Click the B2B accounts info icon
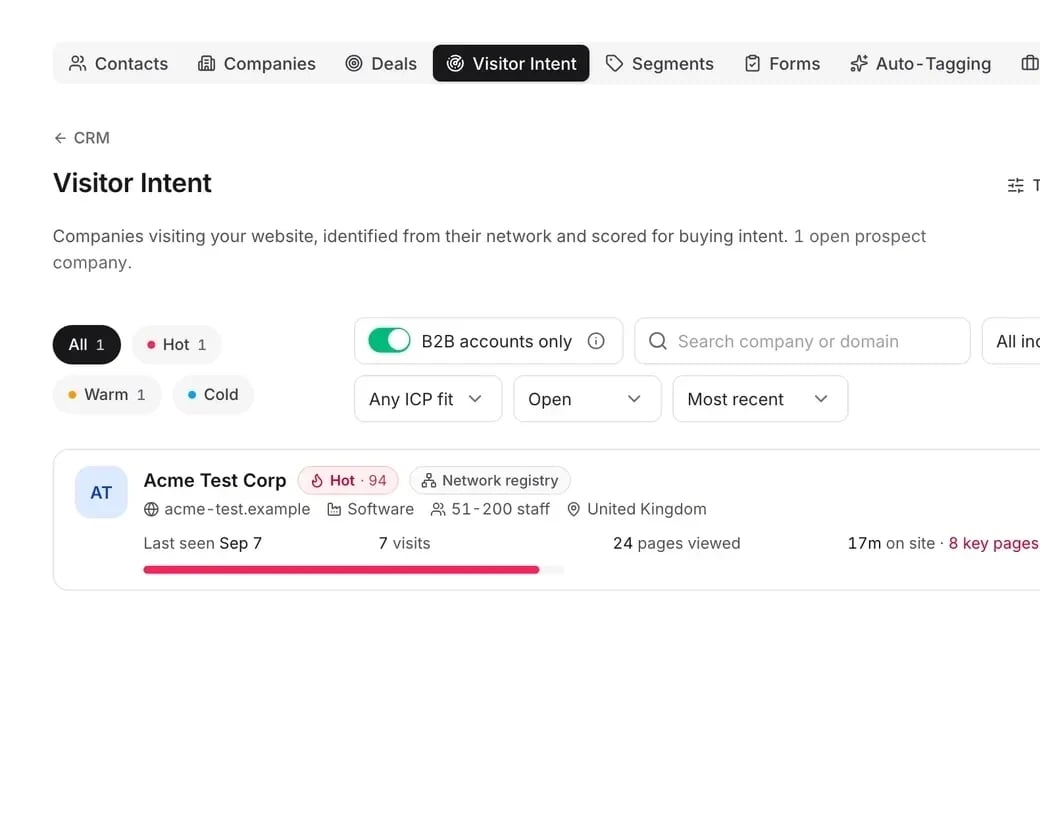Image resolution: width=1040 pixels, height=832 pixels. [x=596, y=341]
